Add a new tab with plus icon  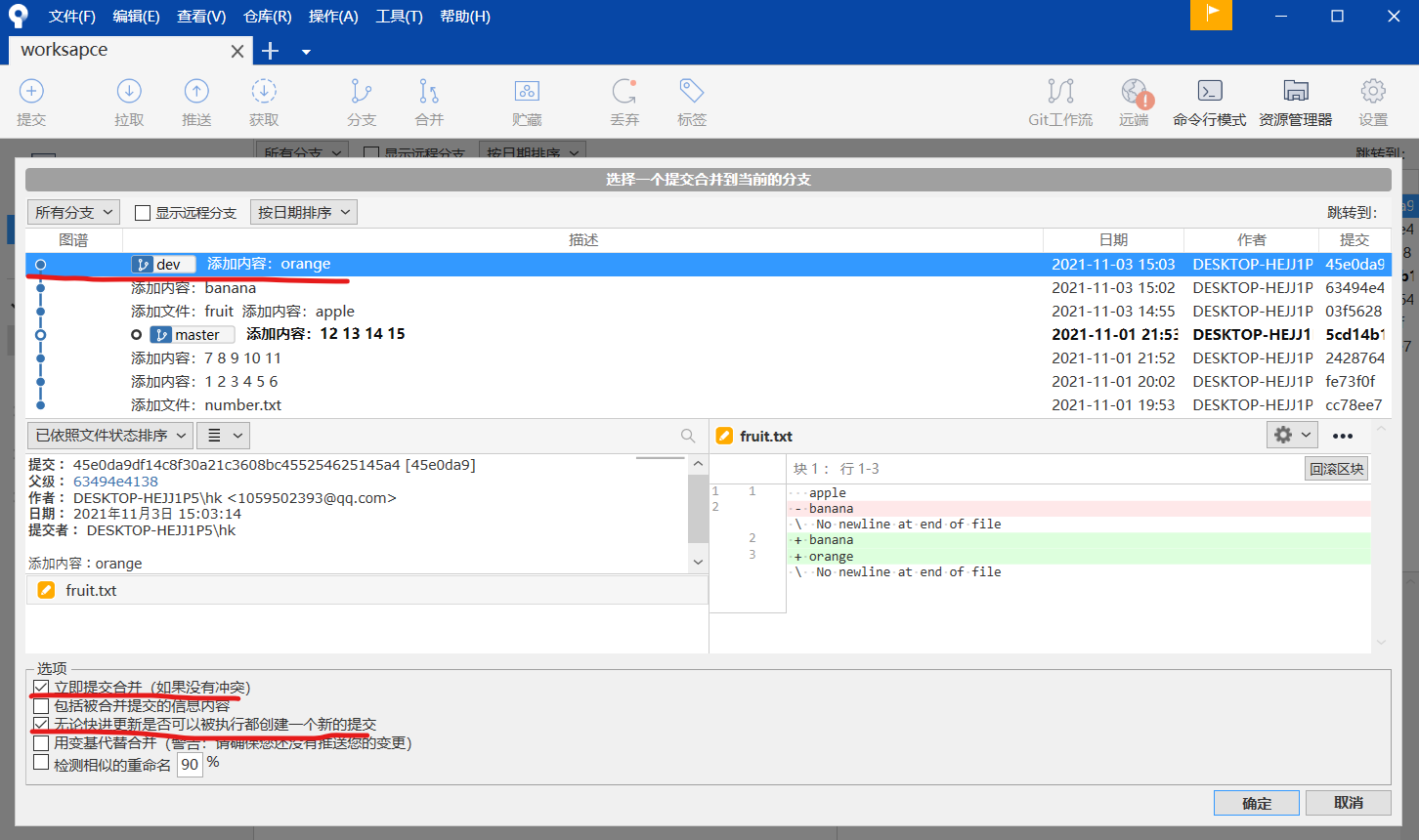pos(271,51)
